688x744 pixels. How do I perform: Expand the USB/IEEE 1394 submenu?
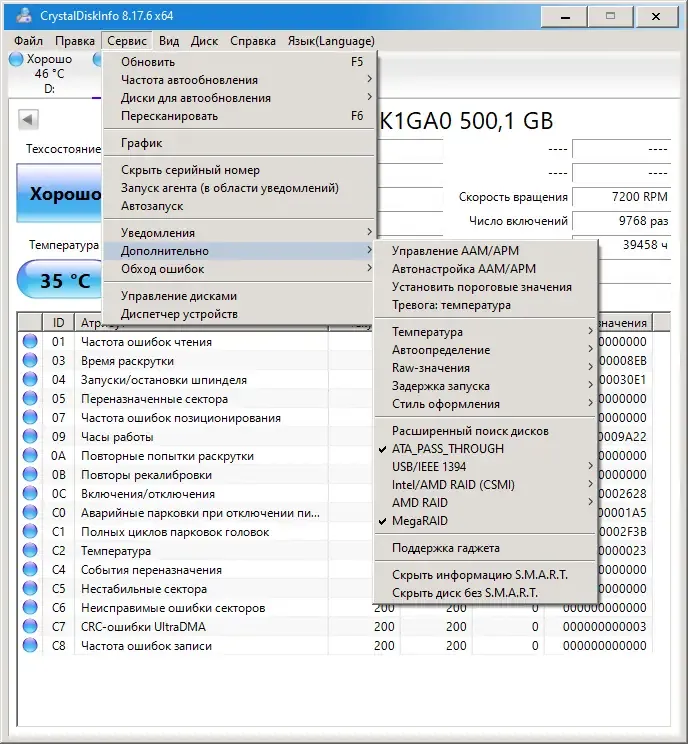tap(485, 467)
